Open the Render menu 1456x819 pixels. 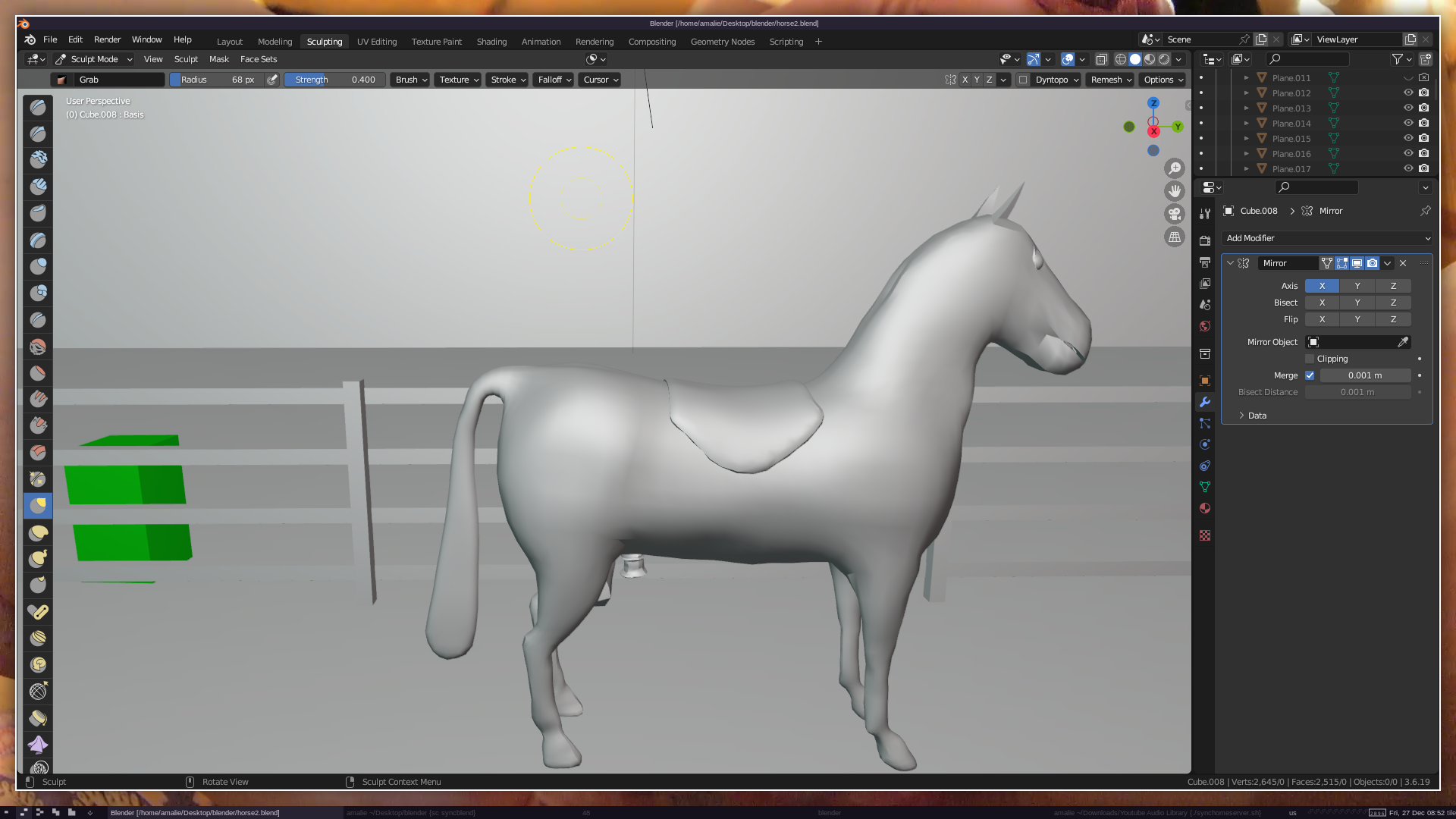[107, 39]
